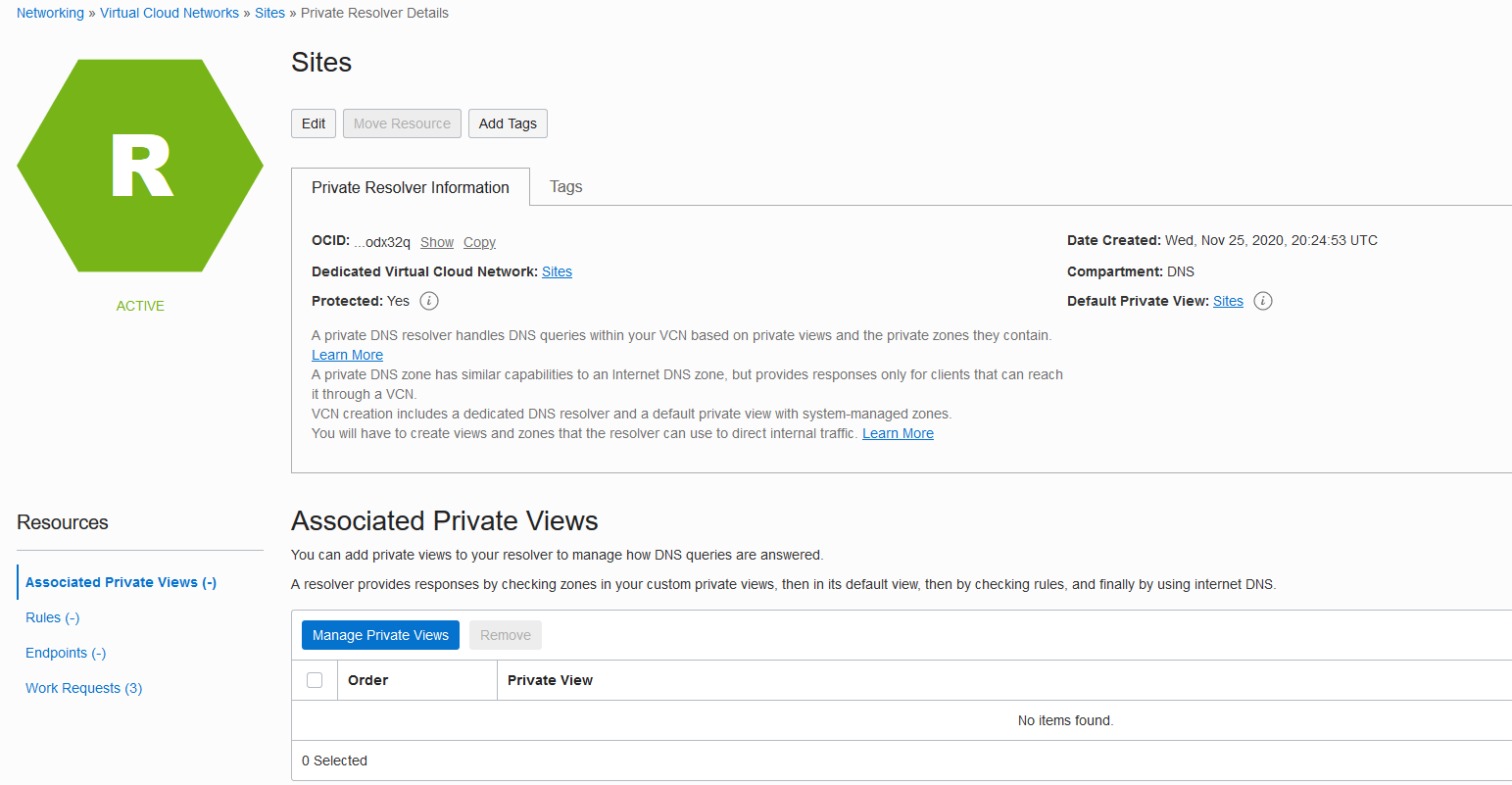The width and height of the screenshot is (1512, 785).
Task: Open the Default Private View Sites link
Action: tap(1228, 301)
